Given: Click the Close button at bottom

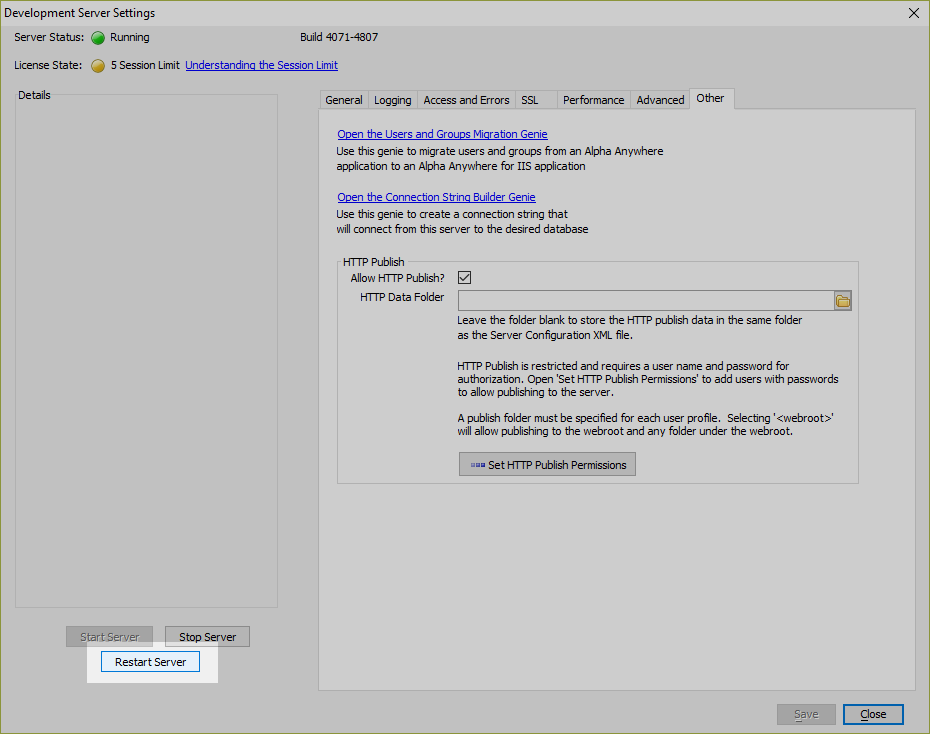Looking at the screenshot, I should pyautogui.click(x=873, y=714).
